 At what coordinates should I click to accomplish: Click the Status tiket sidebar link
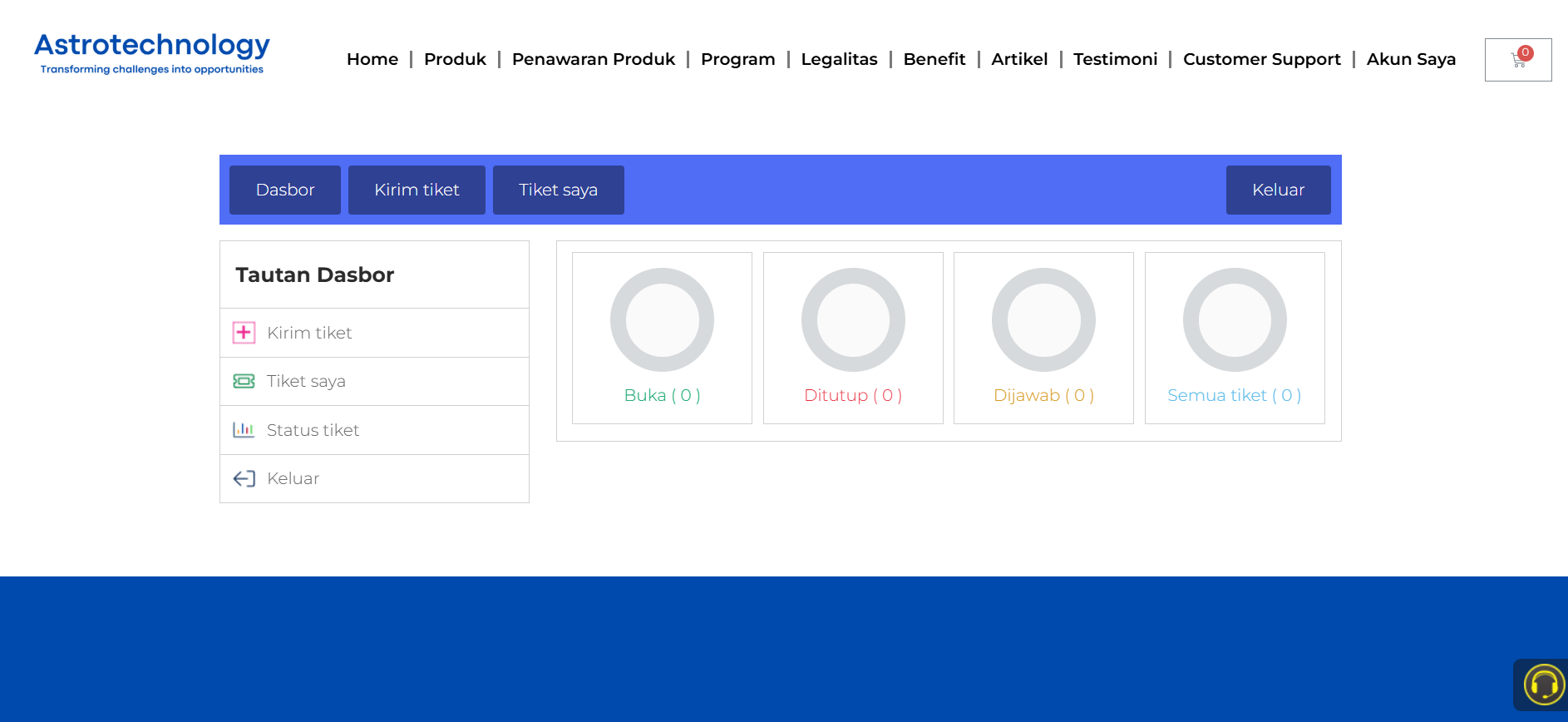pos(313,430)
